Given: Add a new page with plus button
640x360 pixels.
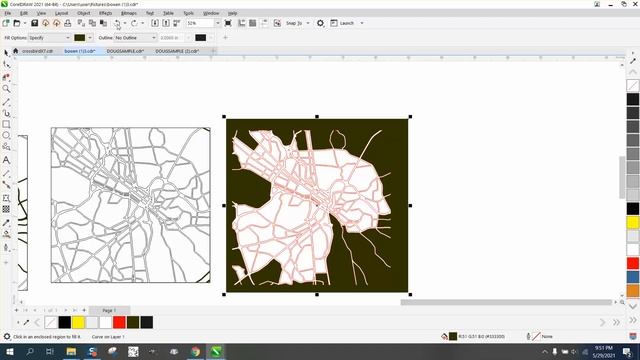Looking at the screenshot, I should tap(84, 311).
